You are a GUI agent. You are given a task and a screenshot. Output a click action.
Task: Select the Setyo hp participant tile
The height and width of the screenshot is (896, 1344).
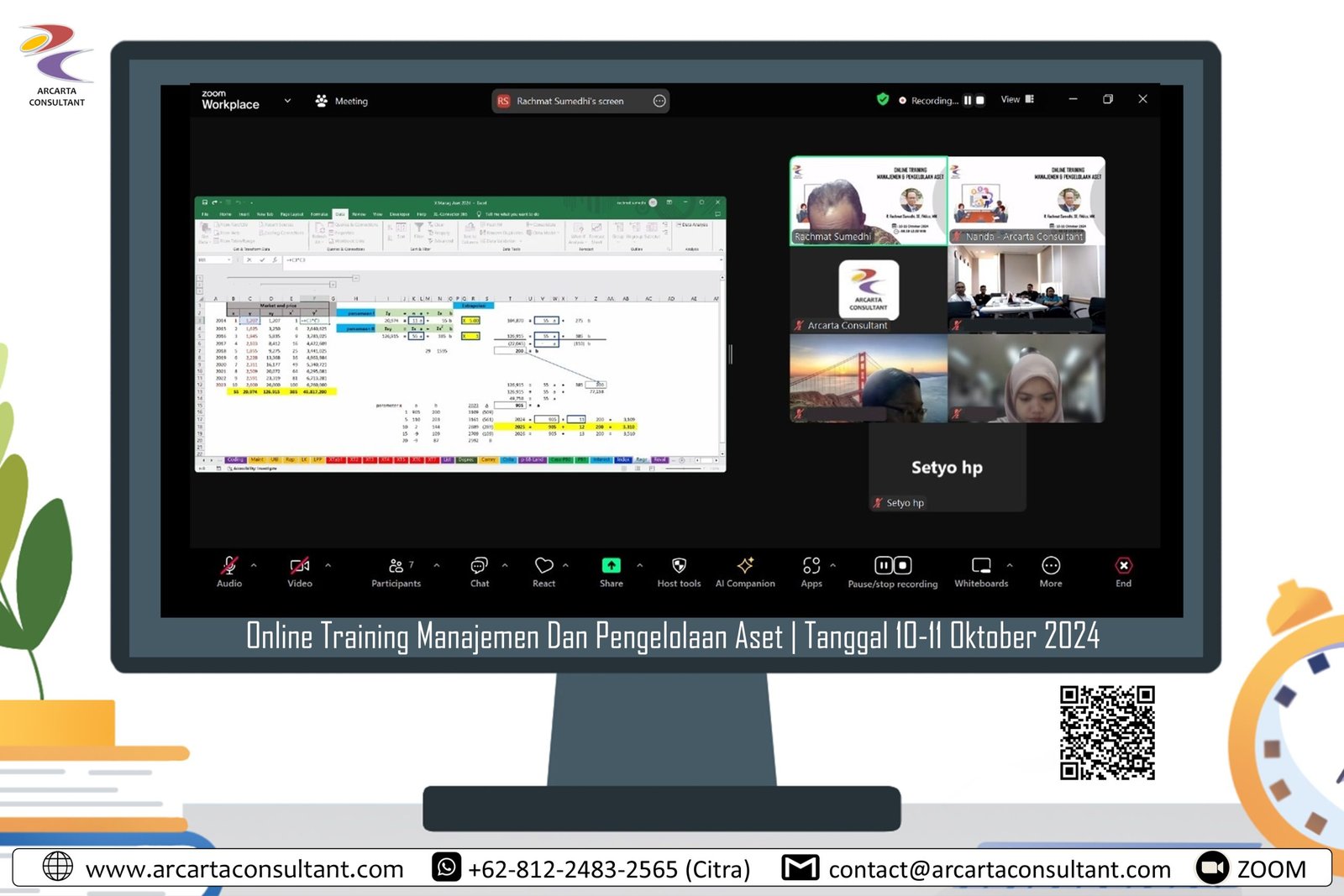click(x=947, y=468)
